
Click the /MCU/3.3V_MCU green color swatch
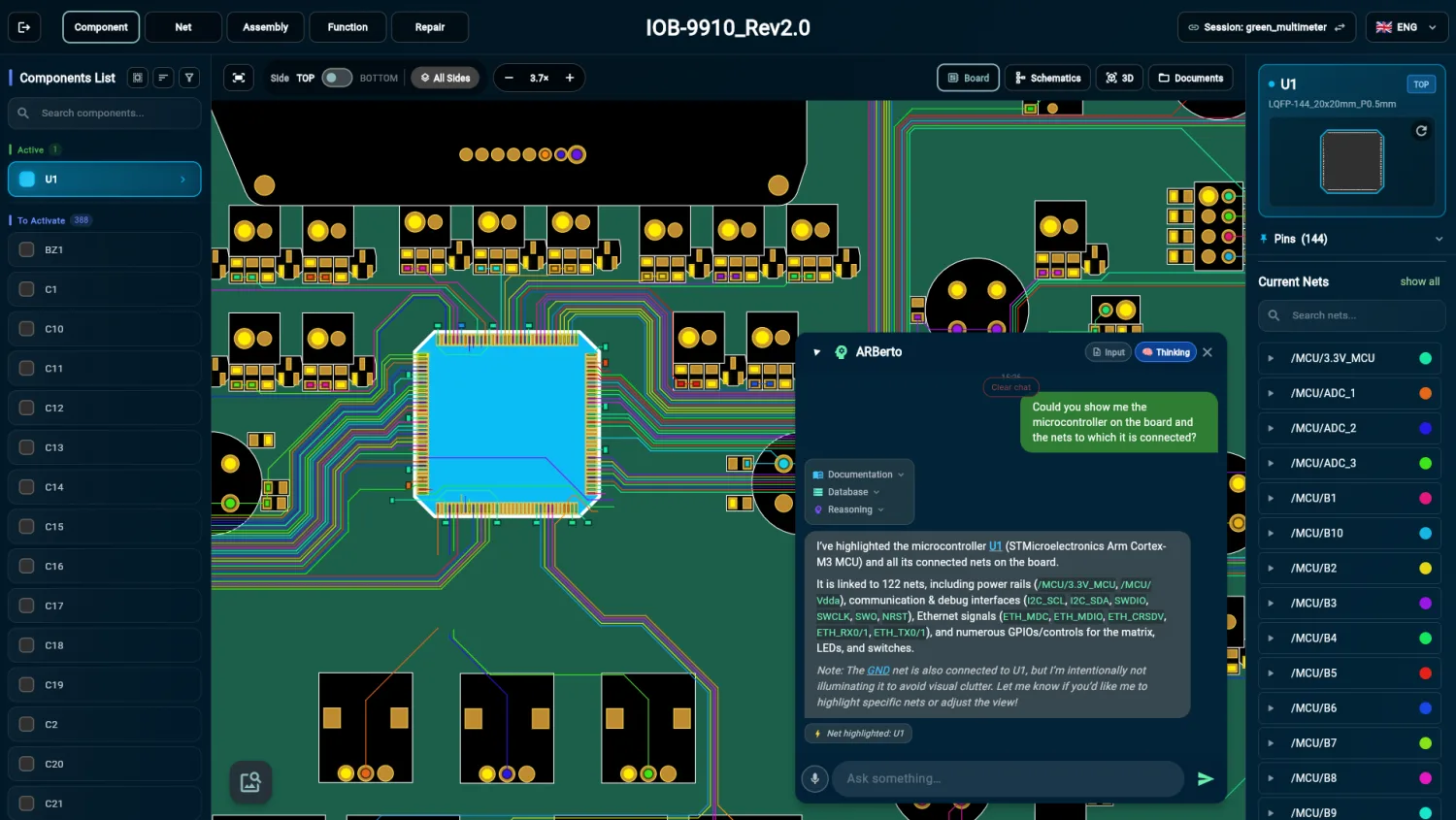tap(1425, 358)
